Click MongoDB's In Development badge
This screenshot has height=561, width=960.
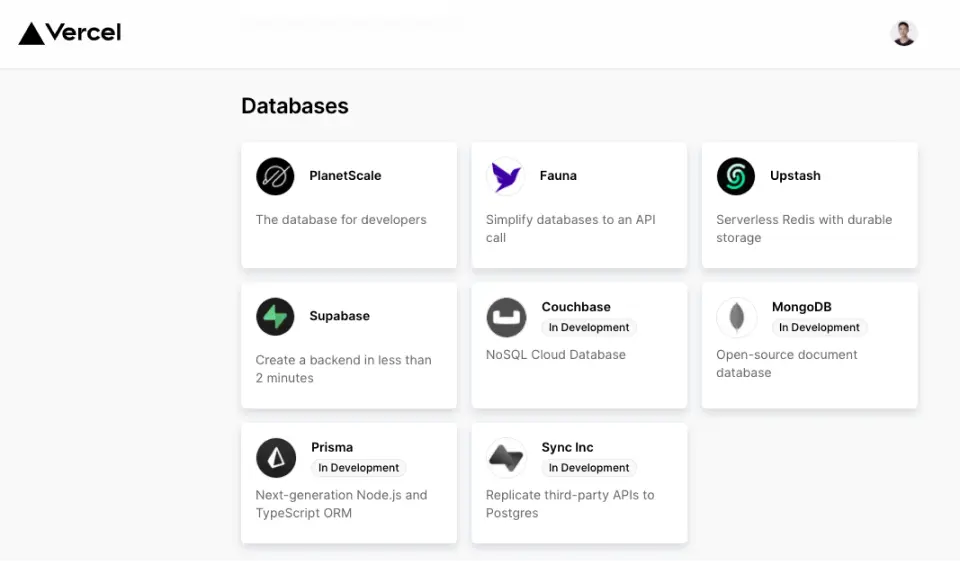(x=819, y=327)
